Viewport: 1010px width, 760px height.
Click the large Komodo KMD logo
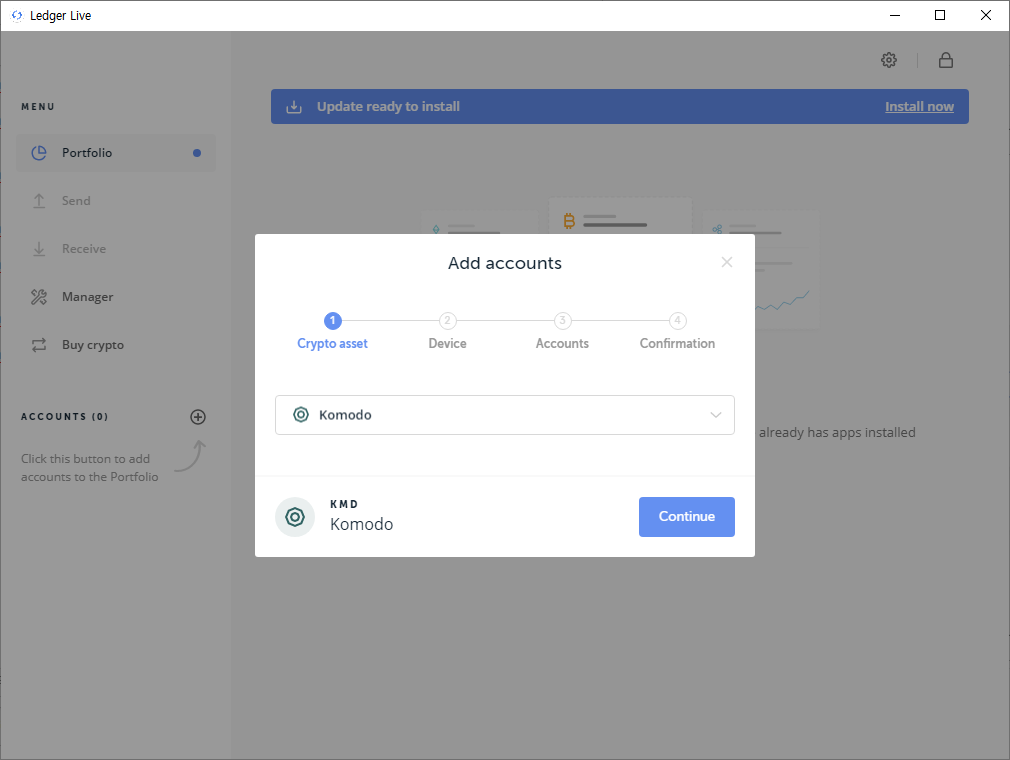(295, 517)
